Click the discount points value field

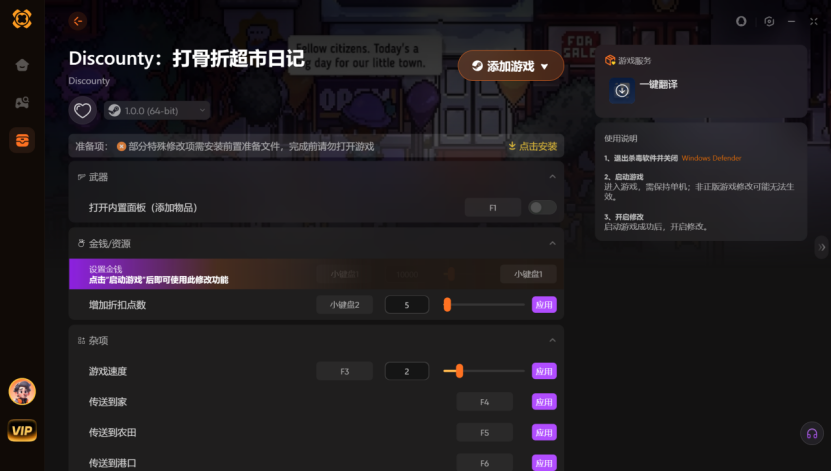click(406, 305)
